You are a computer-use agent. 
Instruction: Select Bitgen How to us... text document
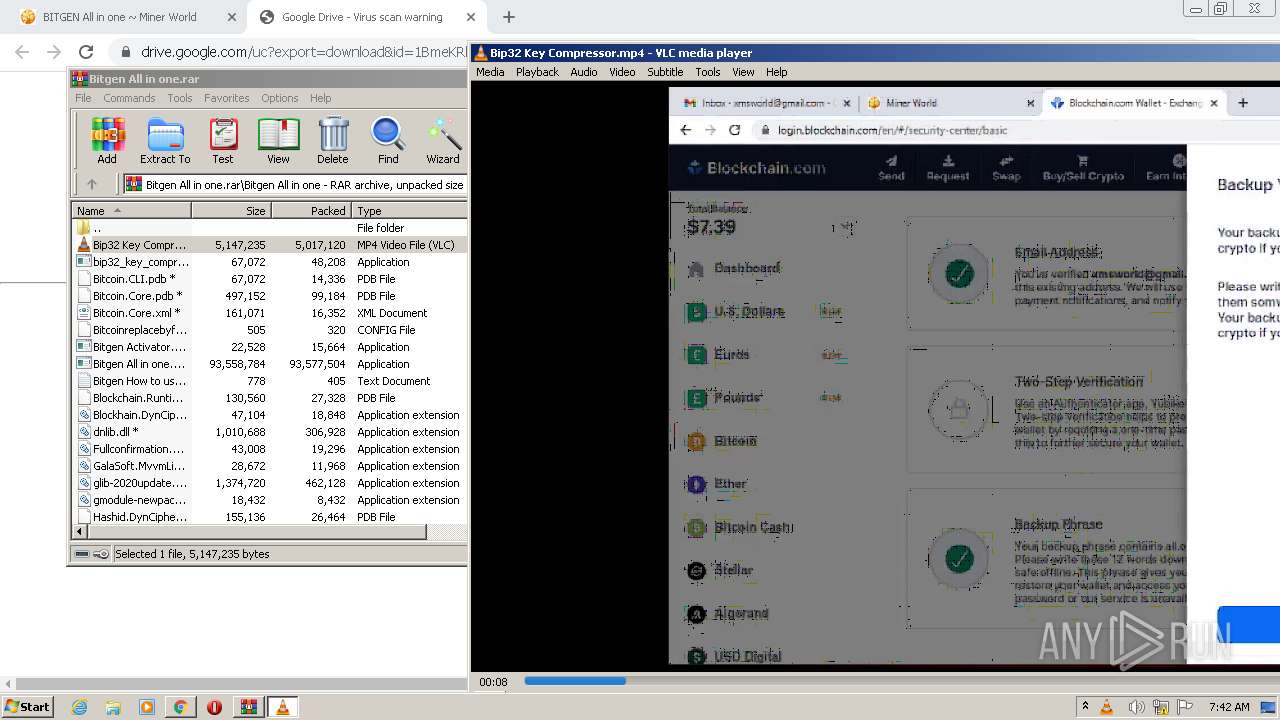(x=270, y=381)
